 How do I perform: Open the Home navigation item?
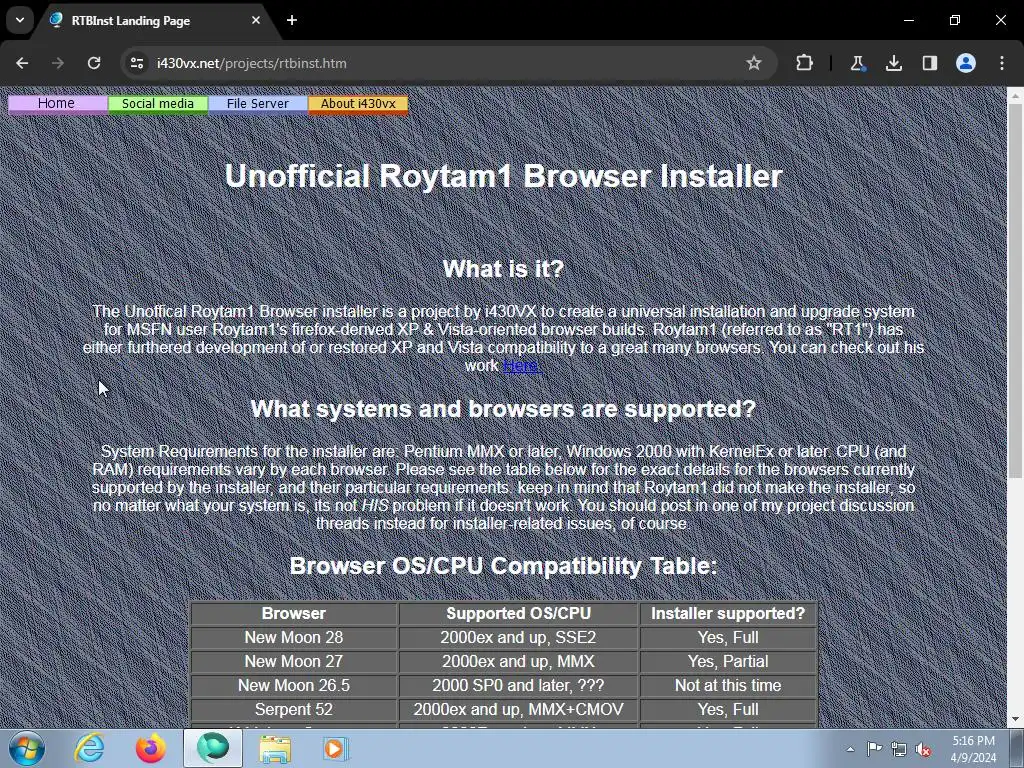(x=57, y=104)
